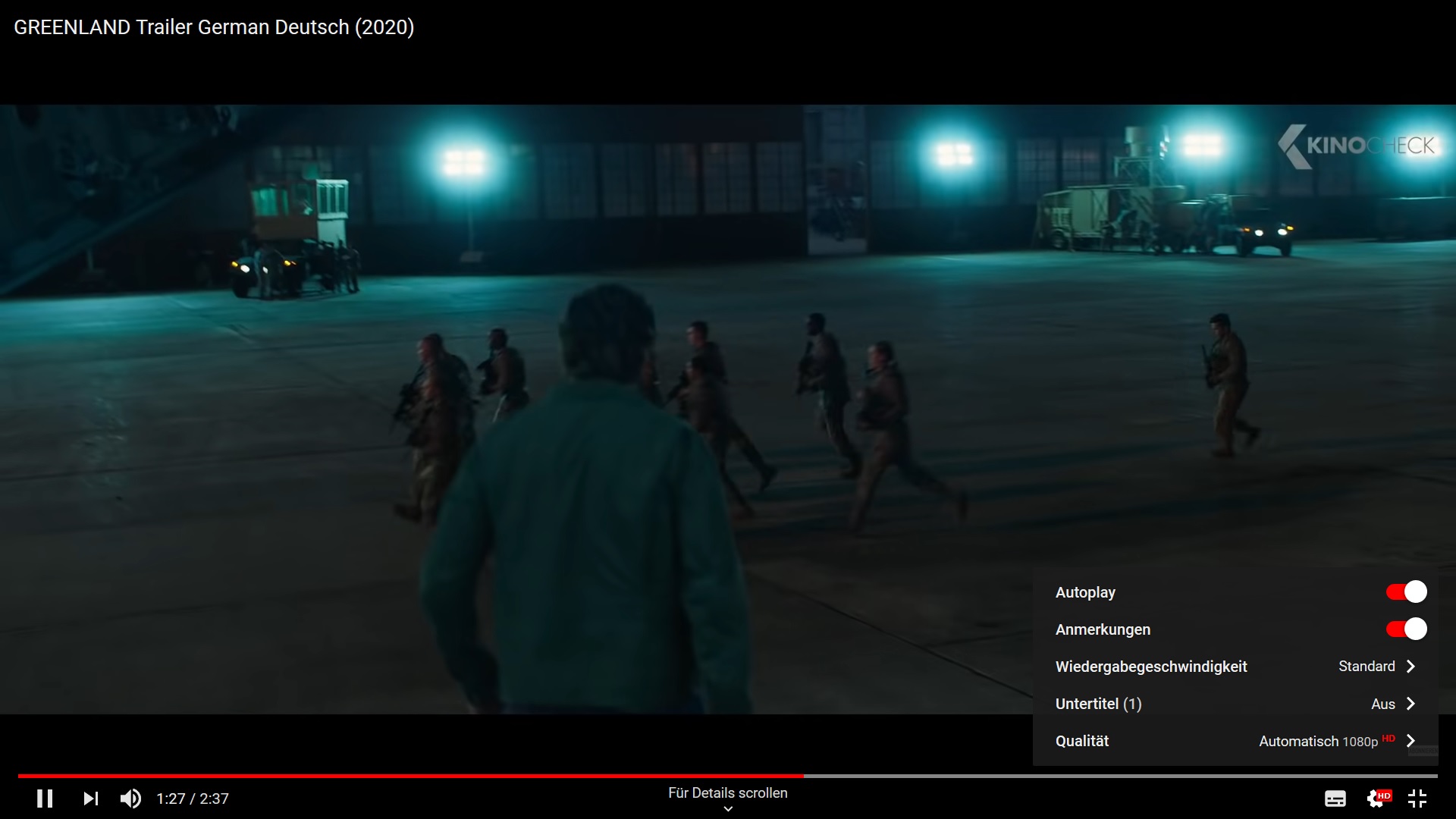Viewport: 1456px width, 819px height.
Task: Expand Wiedergabegeschwindigkeit chevron arrow
Action: coord(1410,667)
